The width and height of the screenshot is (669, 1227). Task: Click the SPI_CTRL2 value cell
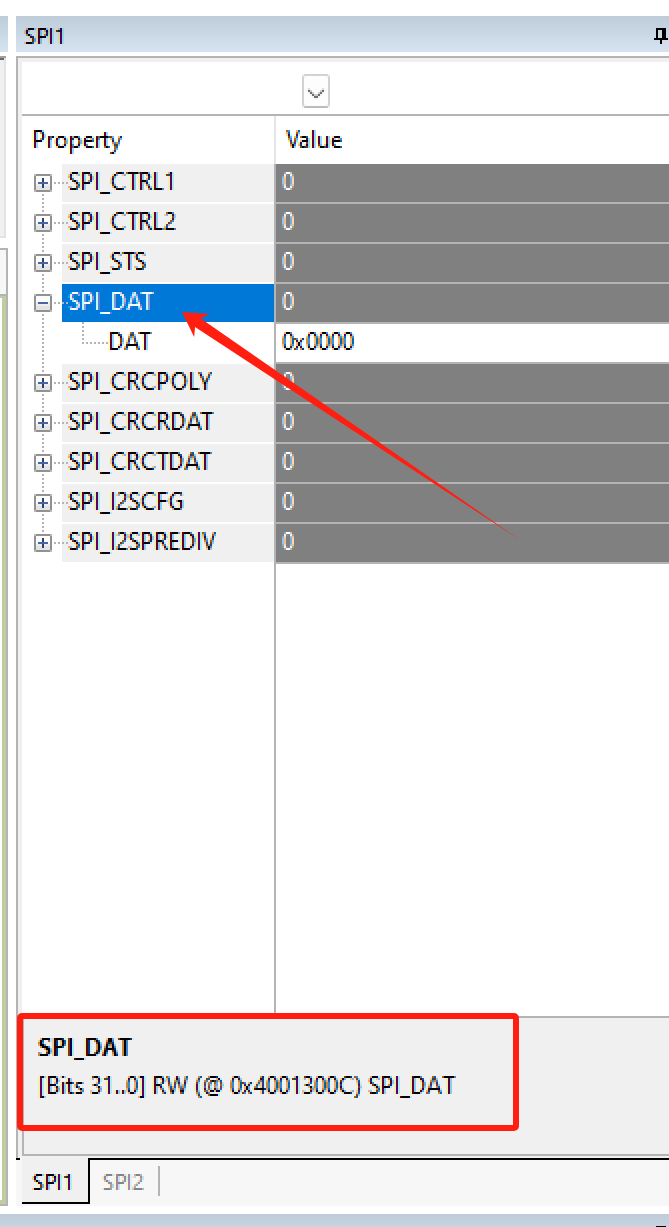tap(472, 222)
